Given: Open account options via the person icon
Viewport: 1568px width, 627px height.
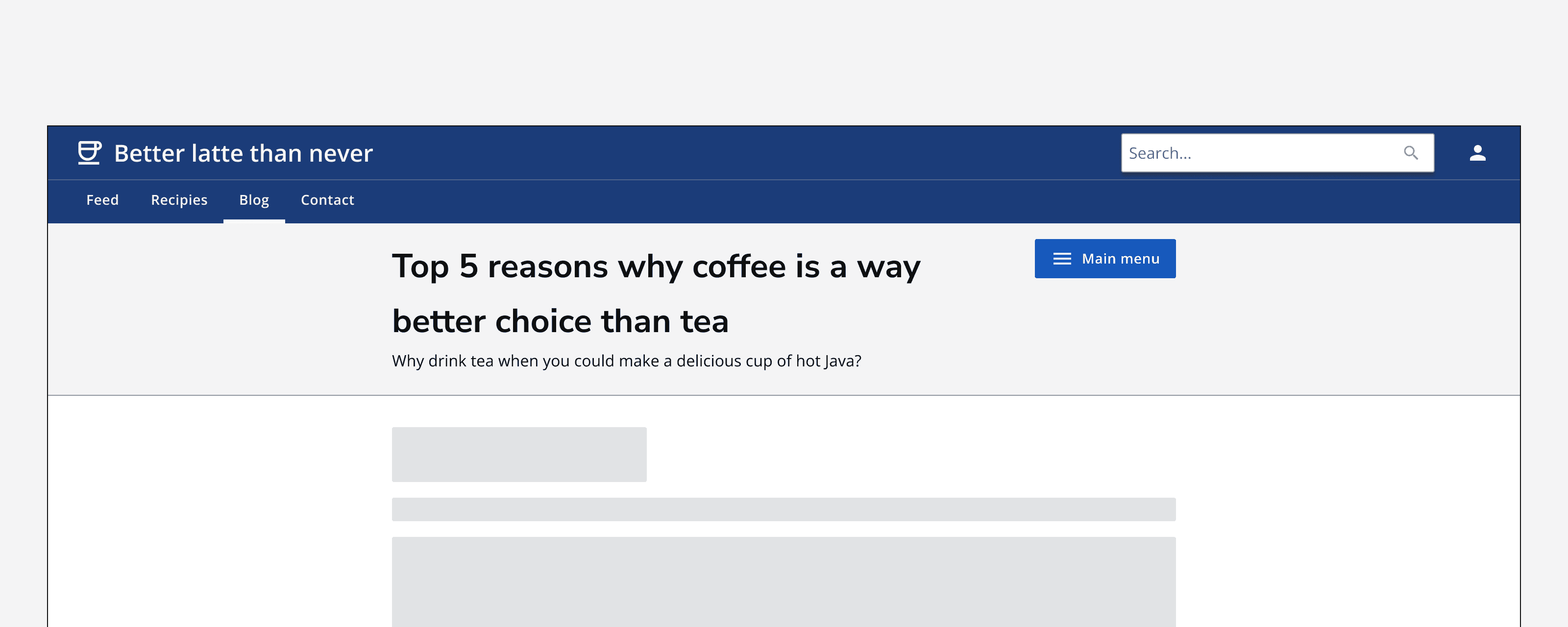Looking at the screenshot, I should (x=1478, y=153).
